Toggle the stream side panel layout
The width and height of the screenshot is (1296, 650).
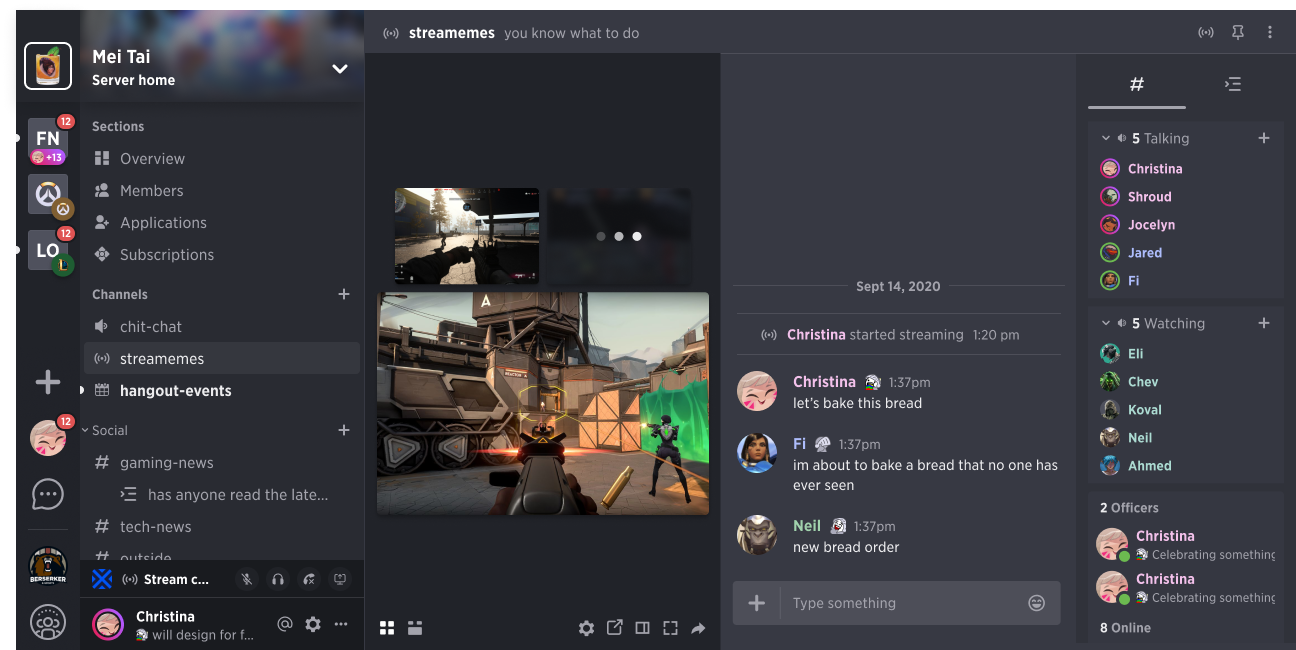click(x=643, y=628)
